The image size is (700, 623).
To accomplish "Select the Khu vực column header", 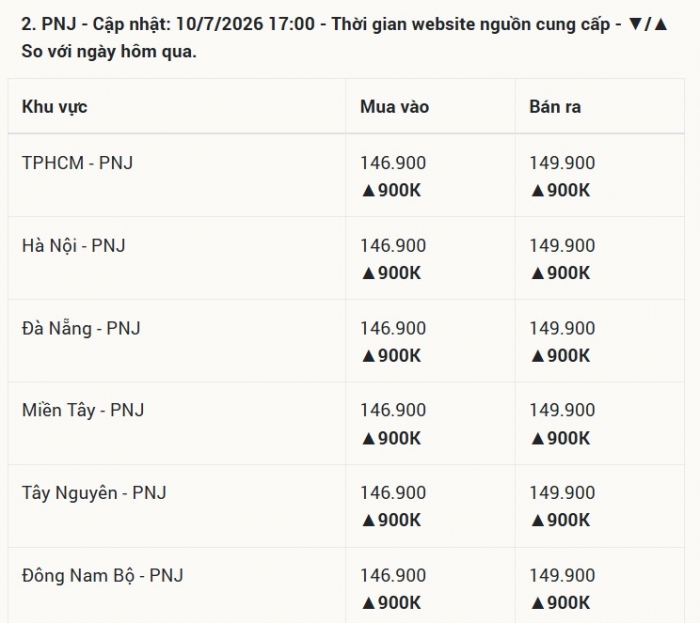I will pos(54,107).
